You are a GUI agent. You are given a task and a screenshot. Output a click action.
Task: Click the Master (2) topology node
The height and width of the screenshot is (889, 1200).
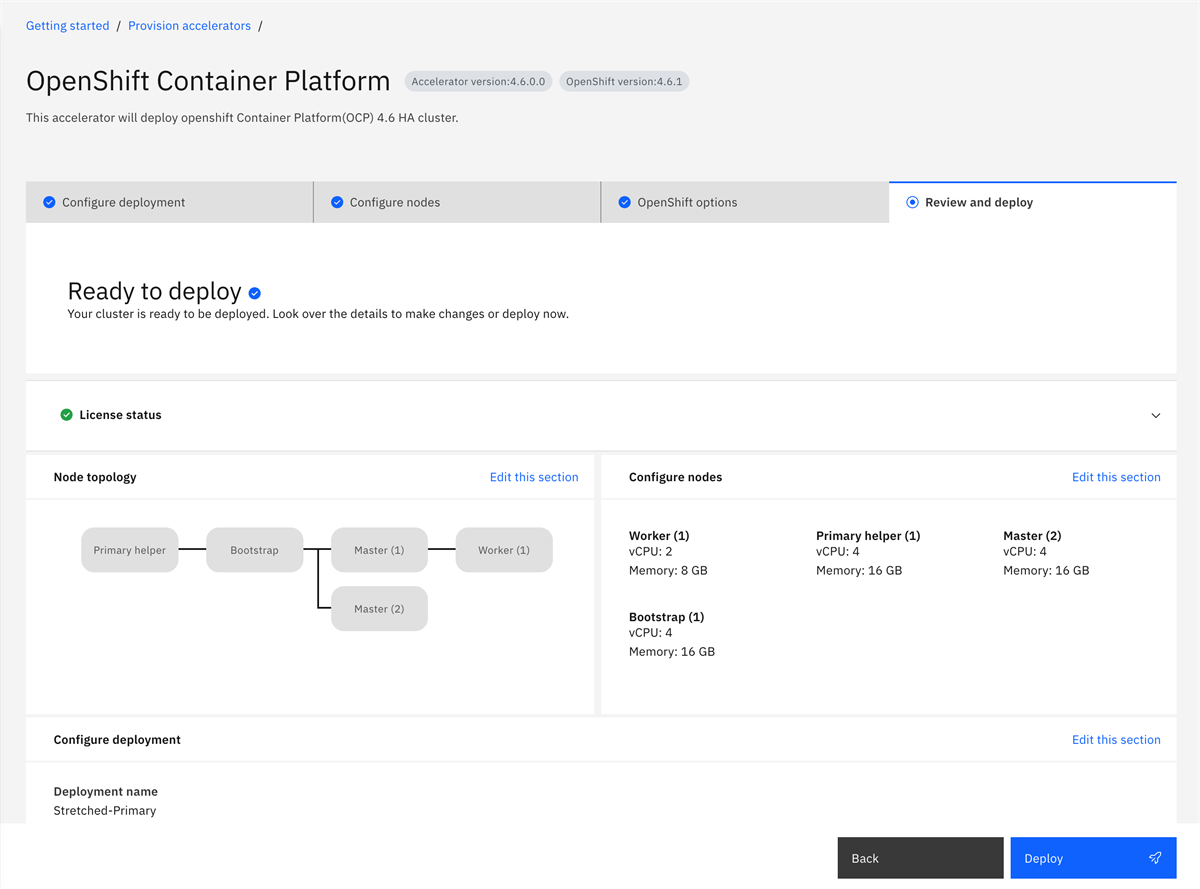pyautogui.click(x=379, y=609)
